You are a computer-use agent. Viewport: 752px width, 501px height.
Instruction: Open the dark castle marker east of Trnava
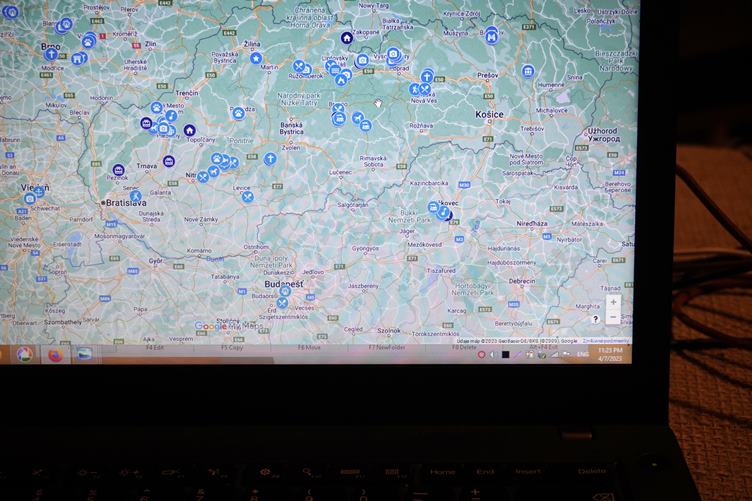169,161
